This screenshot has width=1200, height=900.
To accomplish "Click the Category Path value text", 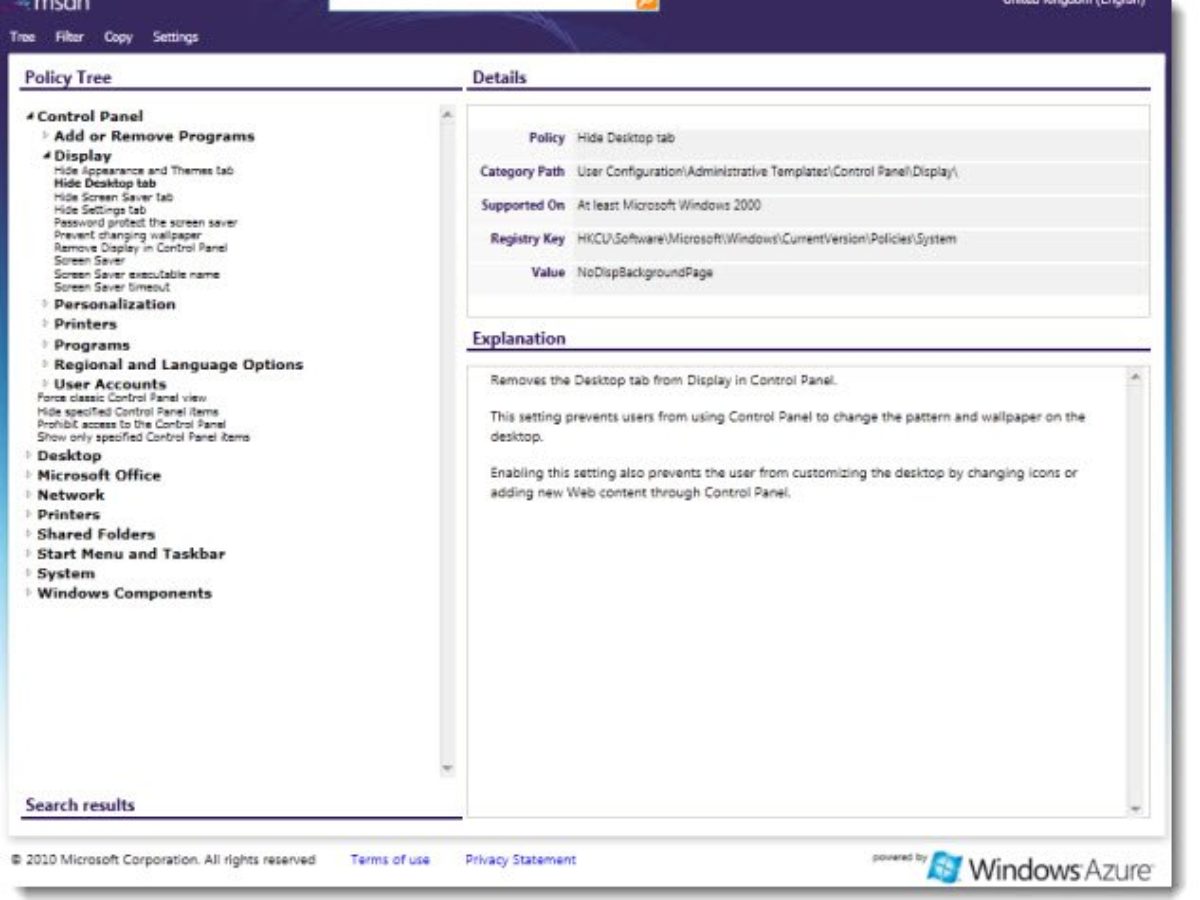I will pyautogui.click(x=768, y=171).
